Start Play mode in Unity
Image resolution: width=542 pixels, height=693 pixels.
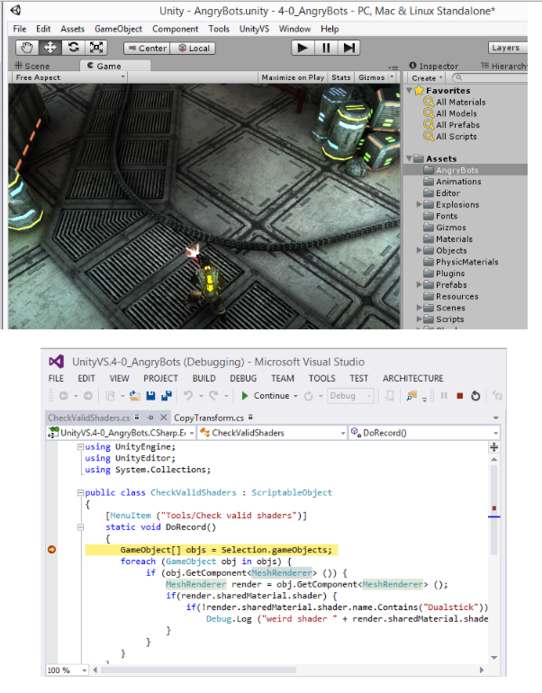(303, 47)
